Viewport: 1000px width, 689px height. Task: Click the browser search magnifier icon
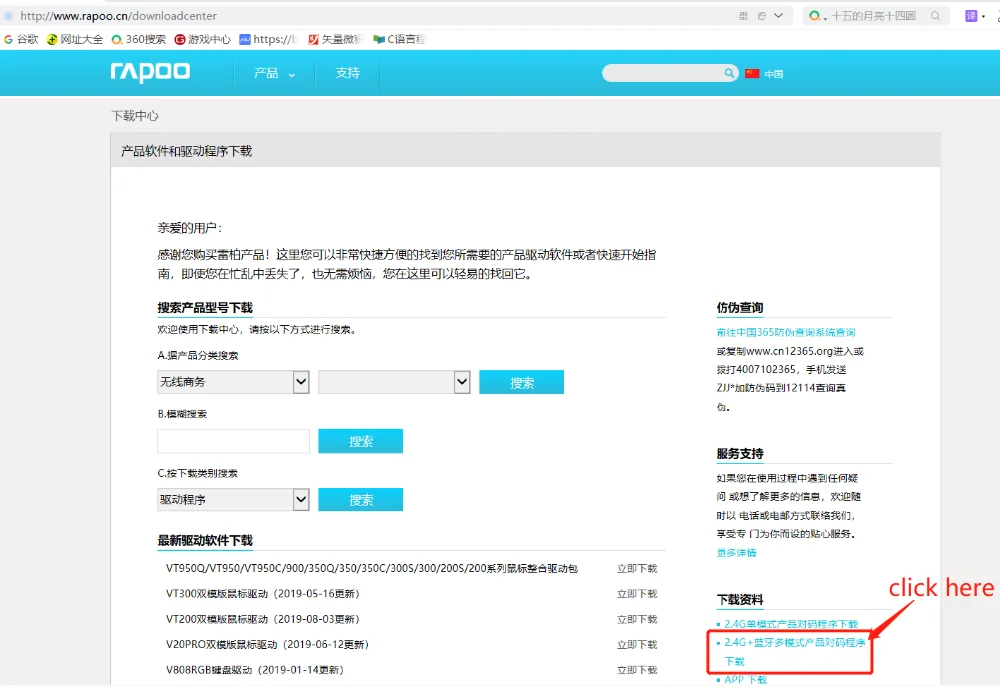click(935, 16)
